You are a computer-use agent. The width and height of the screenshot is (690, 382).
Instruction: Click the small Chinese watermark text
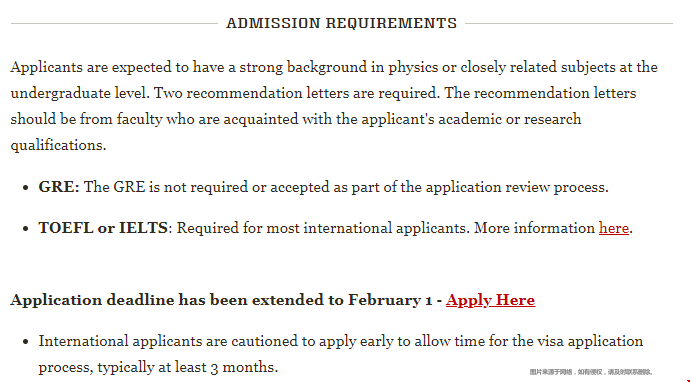[x=591, y=372]
